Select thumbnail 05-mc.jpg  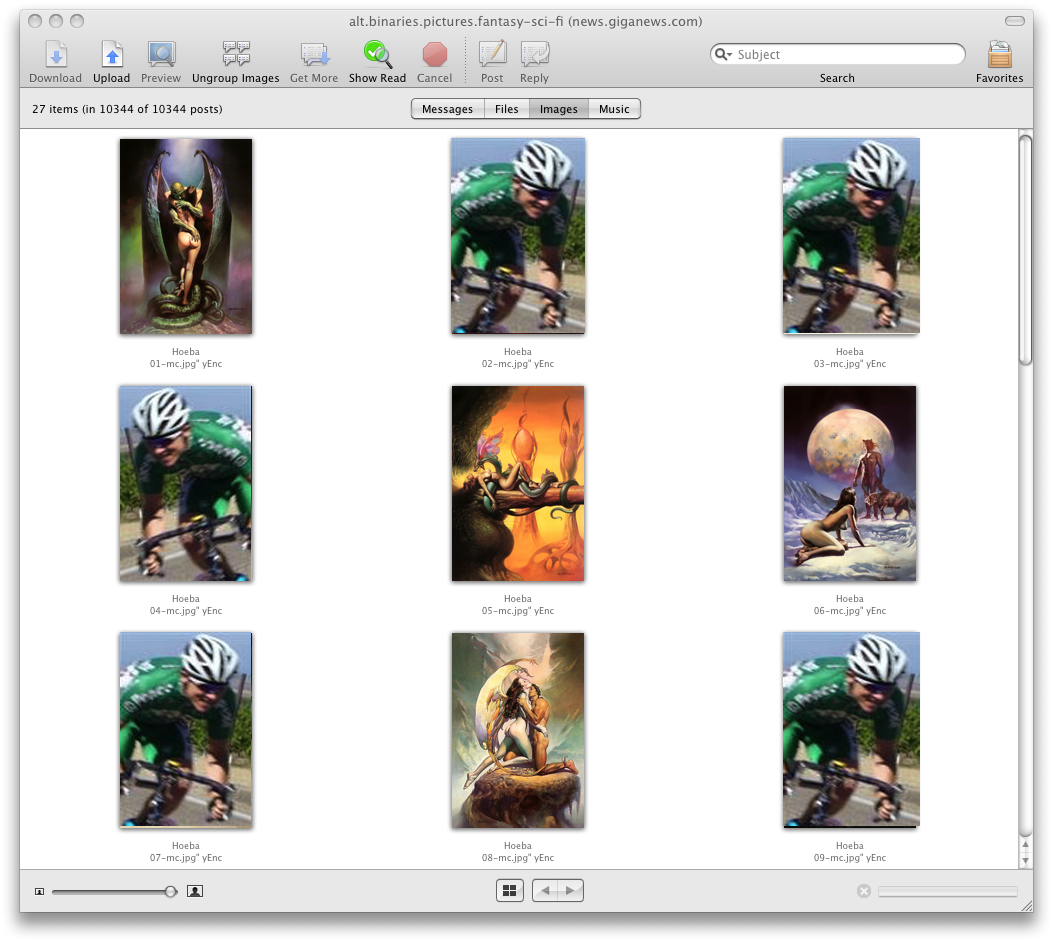518,483
